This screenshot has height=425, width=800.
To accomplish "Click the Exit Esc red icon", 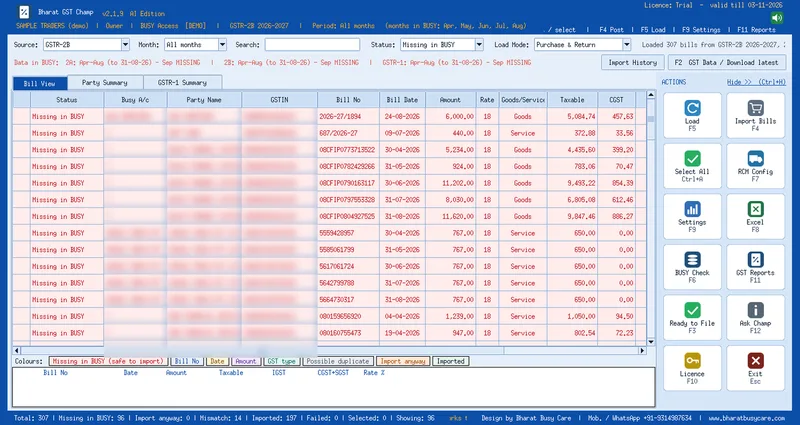I will pyautogui.click(x=755, y=361).
